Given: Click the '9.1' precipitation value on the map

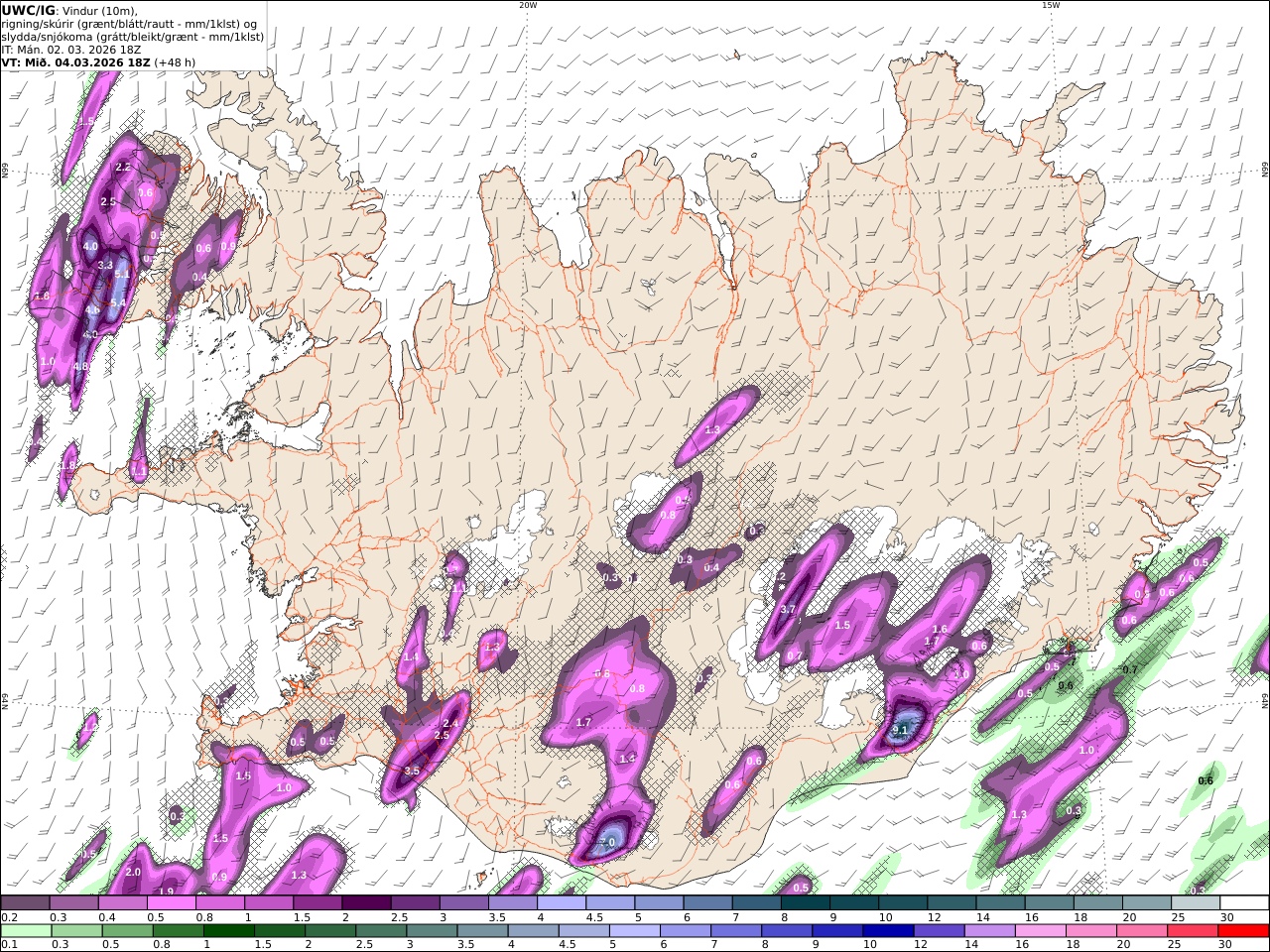Looking at the screenshot, I should [901, 730].
